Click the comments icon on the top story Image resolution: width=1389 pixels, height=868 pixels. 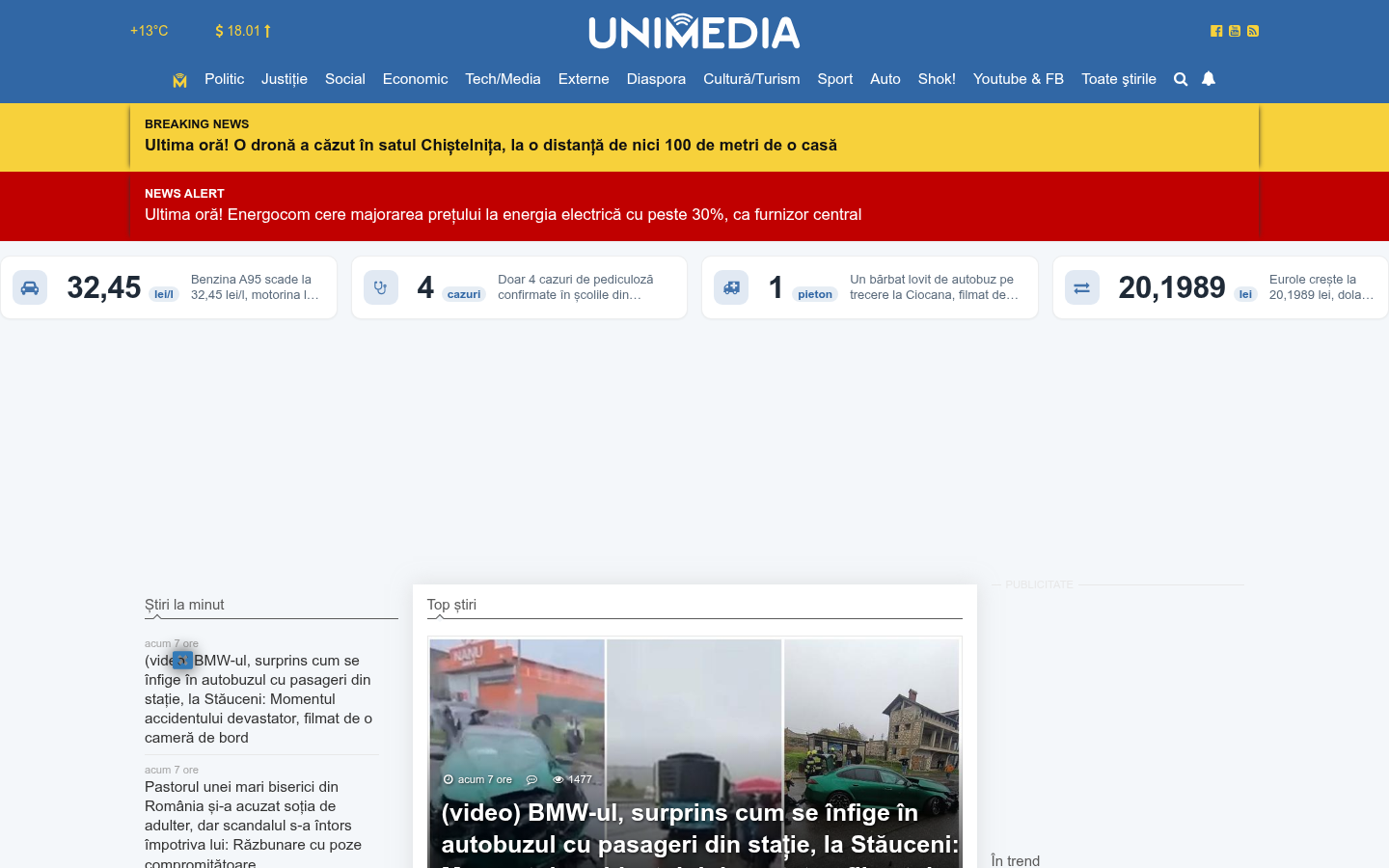(x=531, y=779)
